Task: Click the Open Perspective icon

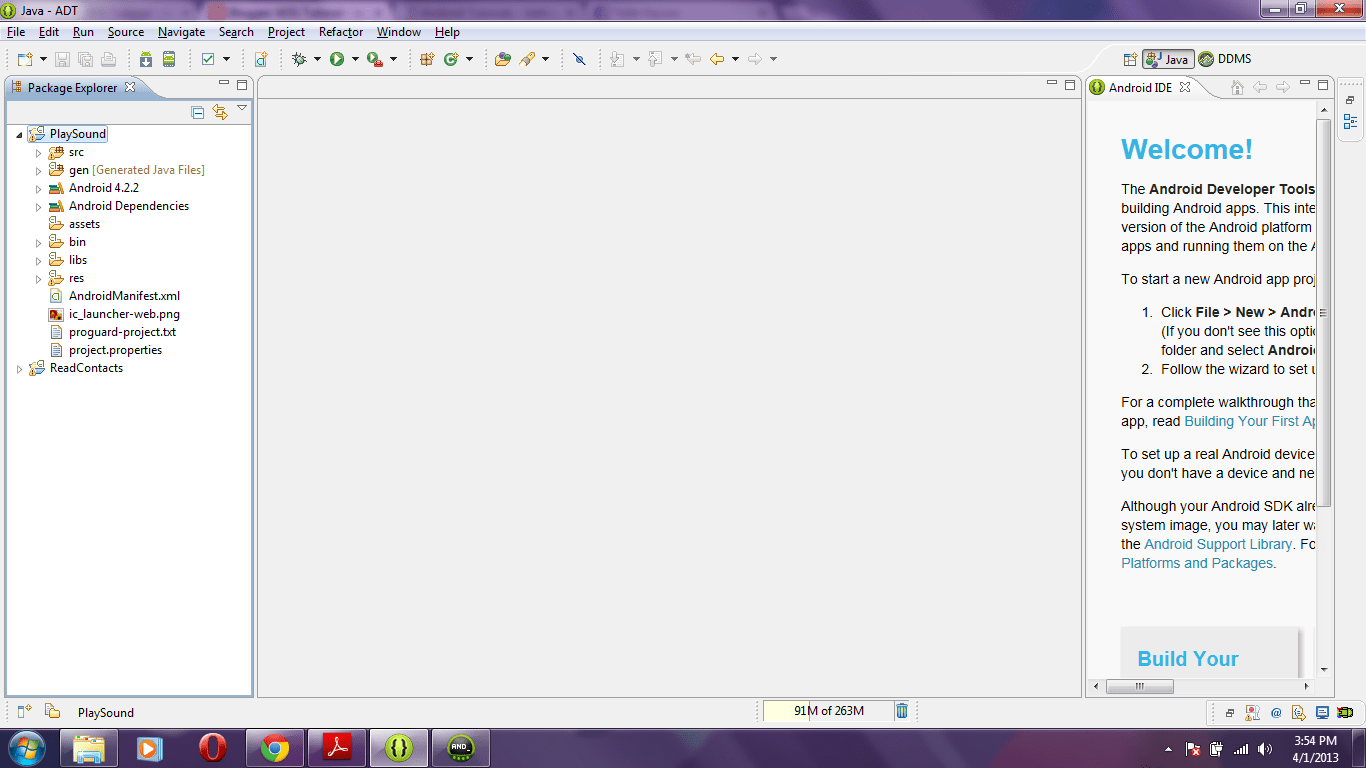Action: [x=1130, y=59]
